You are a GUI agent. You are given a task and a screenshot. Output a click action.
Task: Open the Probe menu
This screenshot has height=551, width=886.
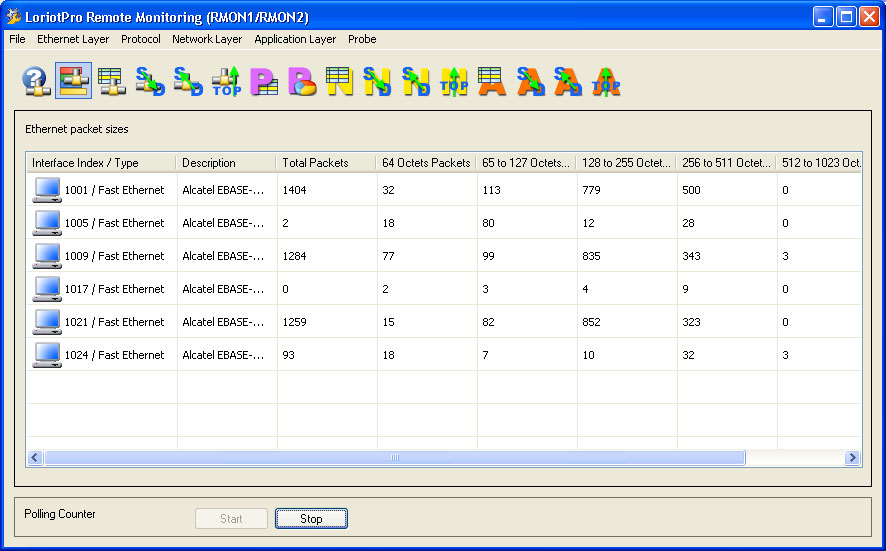click(x=362, y=39)
